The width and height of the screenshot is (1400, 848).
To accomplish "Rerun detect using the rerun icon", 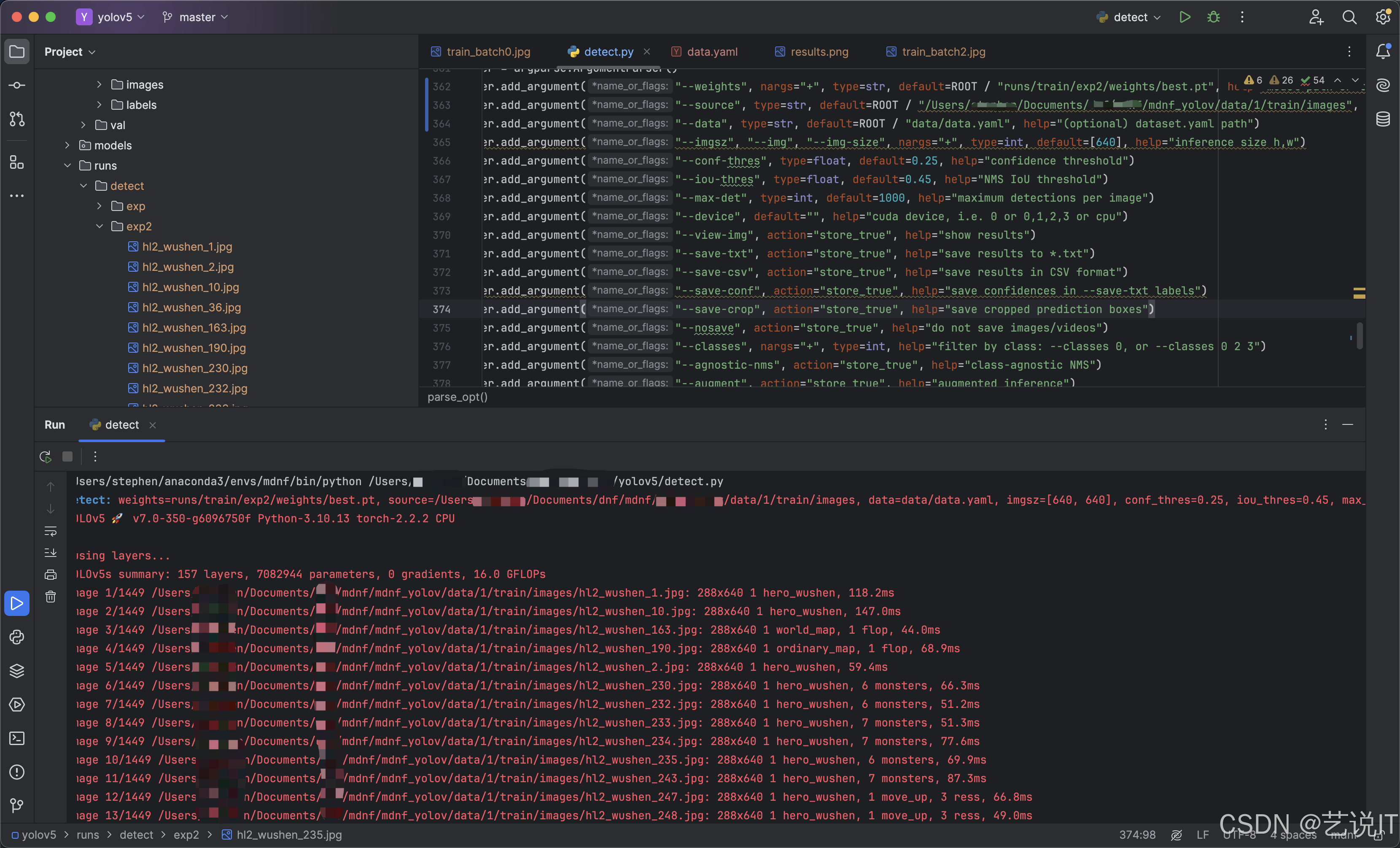I will click(x=46, y=456).
